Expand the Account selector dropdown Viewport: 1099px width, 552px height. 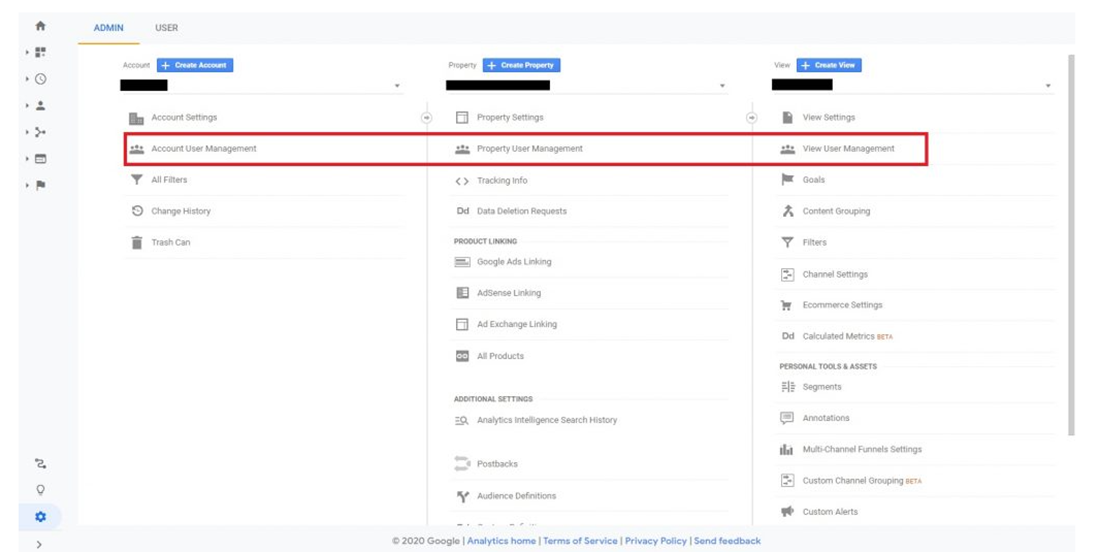click(397, 86)
